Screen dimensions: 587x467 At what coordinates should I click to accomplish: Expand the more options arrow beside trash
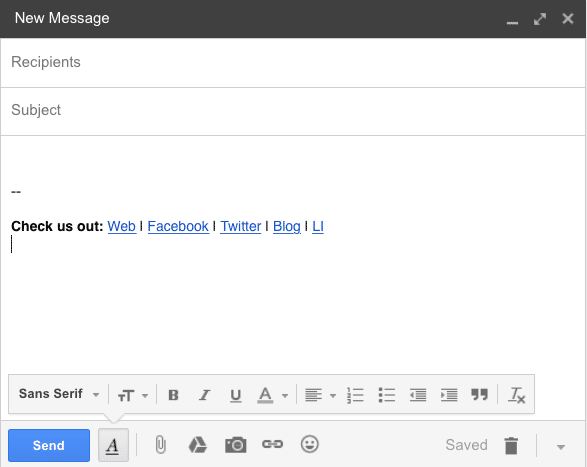click(561, 447)
